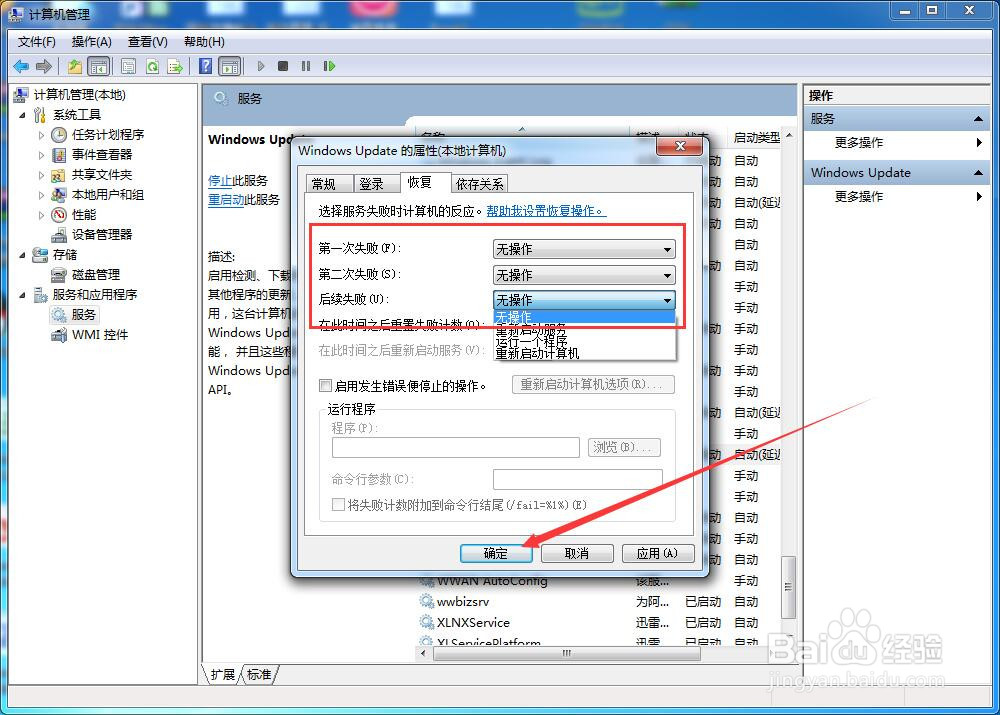This screenshot has width=1000, height=715.
Task: Toggle the Show/Hide action pane icon
Action: [230, 66]
